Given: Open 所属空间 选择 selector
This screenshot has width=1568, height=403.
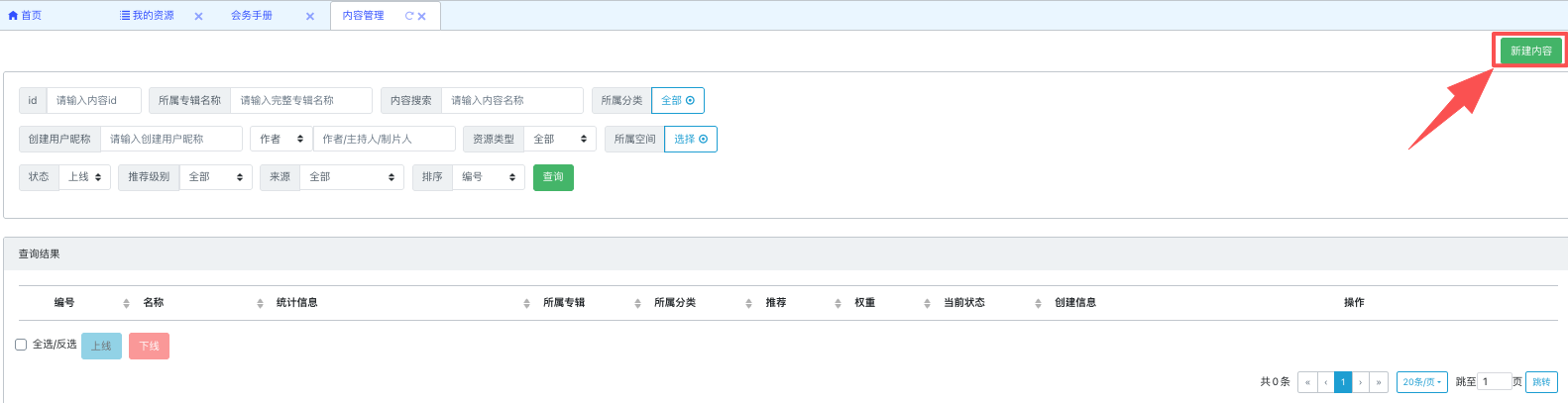Looking at the screenshot, I should click(x=690, y=140).
